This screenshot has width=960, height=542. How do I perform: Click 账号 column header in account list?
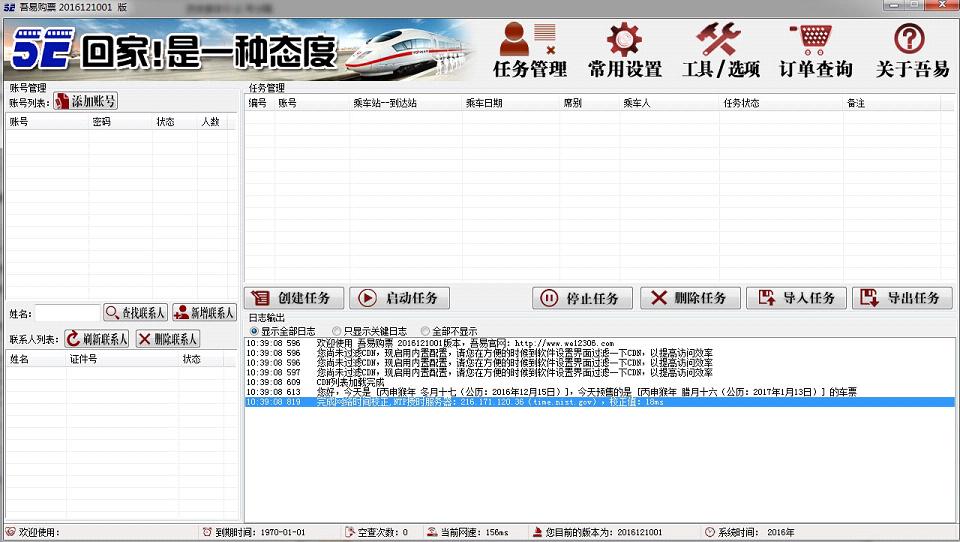[x=47, y=122]
